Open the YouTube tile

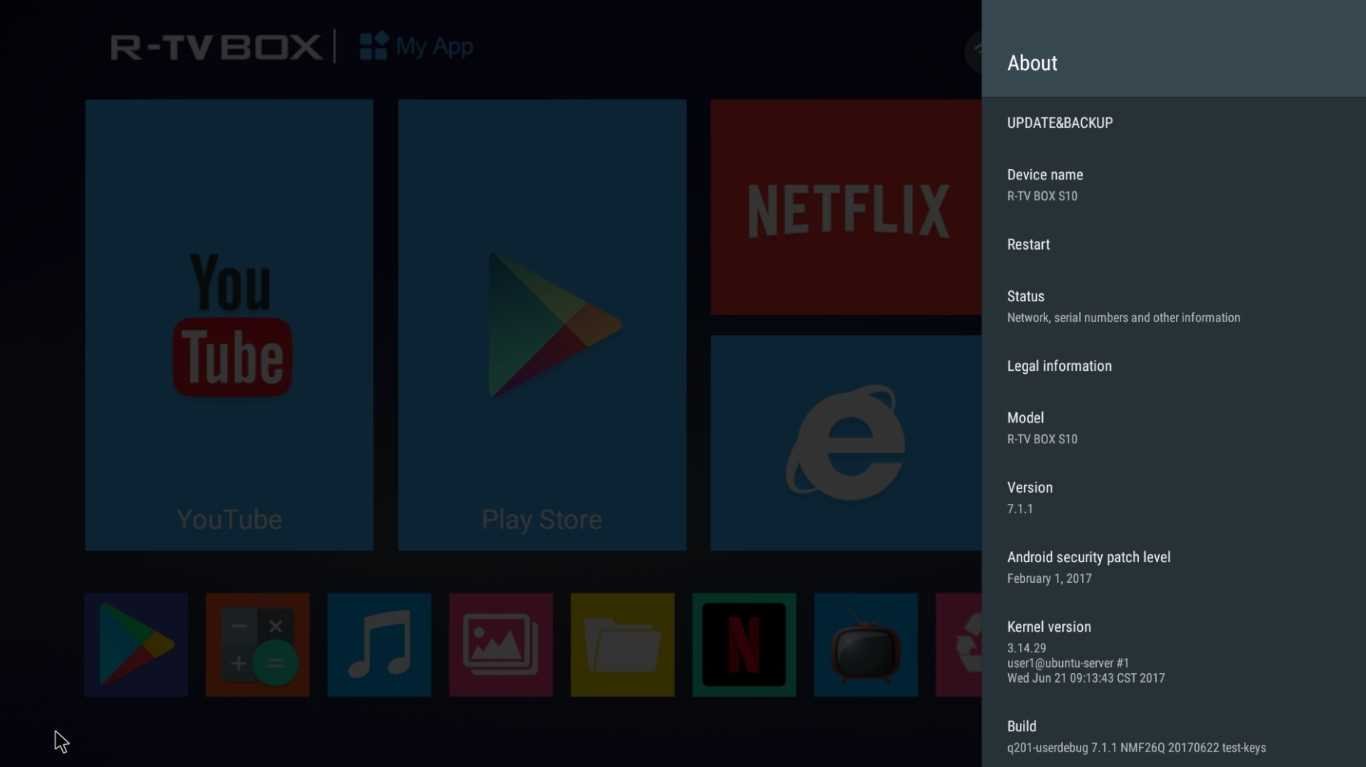pos(229,324)
